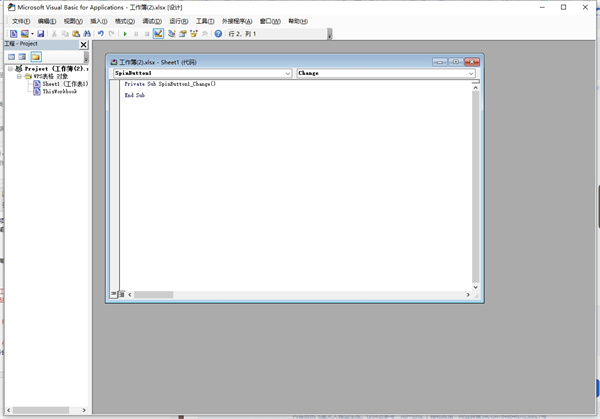Image resolution: width=600 pixels, height=419 pixels.
Task: Click the Undo arrow in the toolbar
Action: (100, 34)
